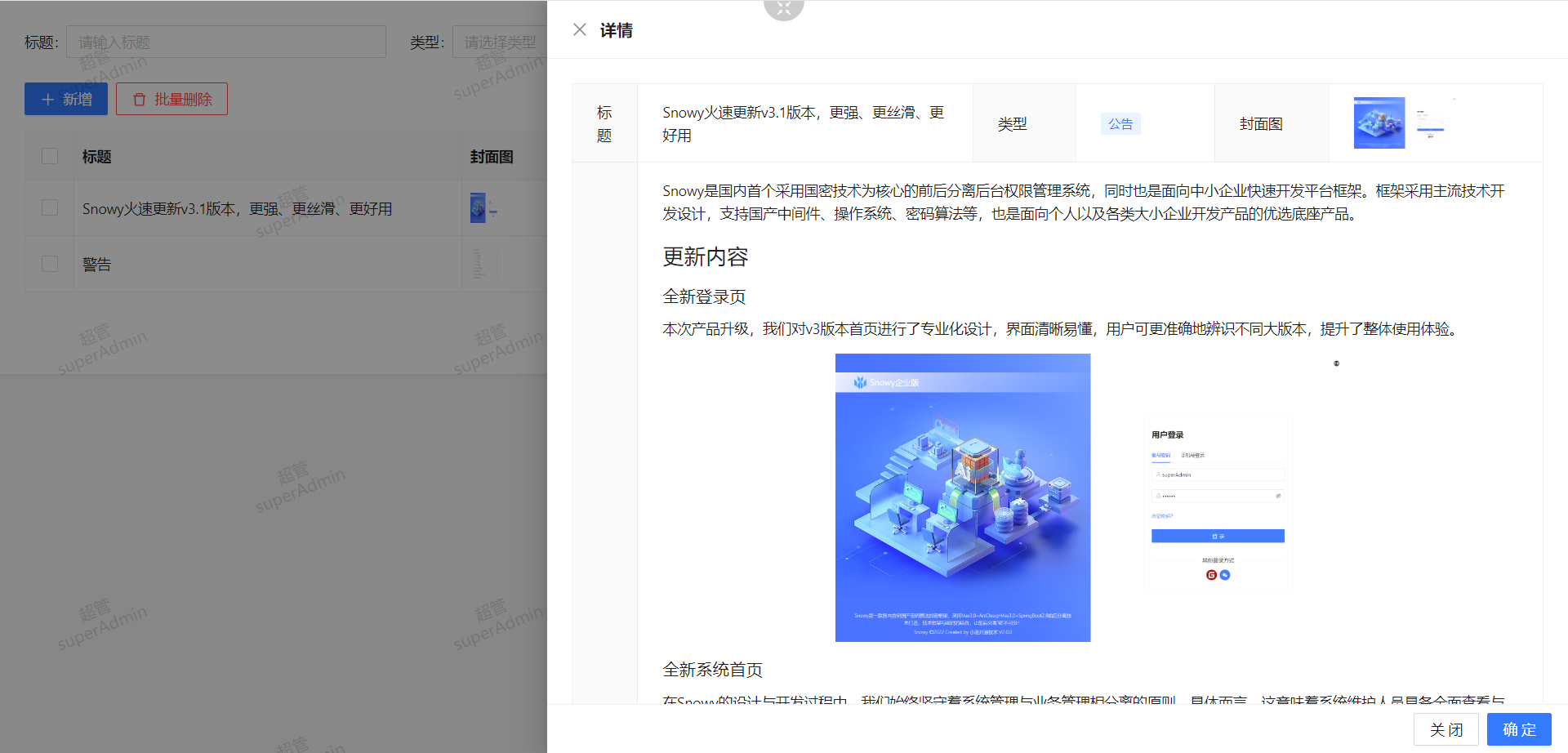The image size is (1568, 753).
Task: Confirm with the 确定 button
Action: [1519, 729]
